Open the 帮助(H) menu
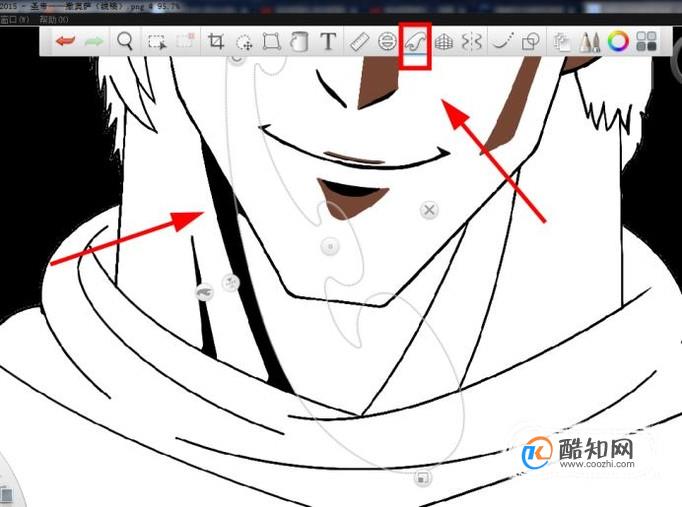 [53, 20]
